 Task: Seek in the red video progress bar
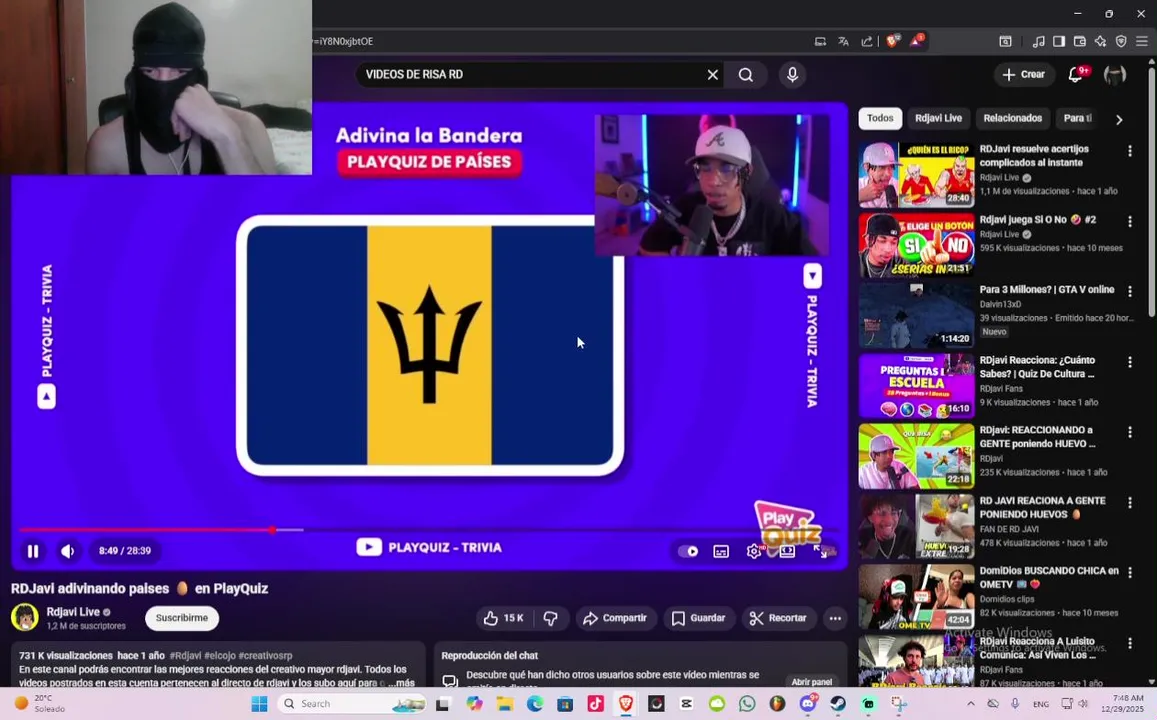[x=428, y=530]
